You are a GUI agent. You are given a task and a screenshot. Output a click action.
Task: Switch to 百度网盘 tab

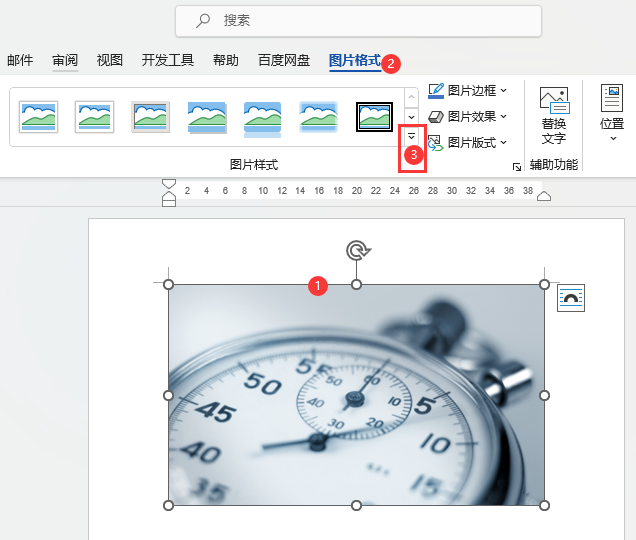coord(284,60)
